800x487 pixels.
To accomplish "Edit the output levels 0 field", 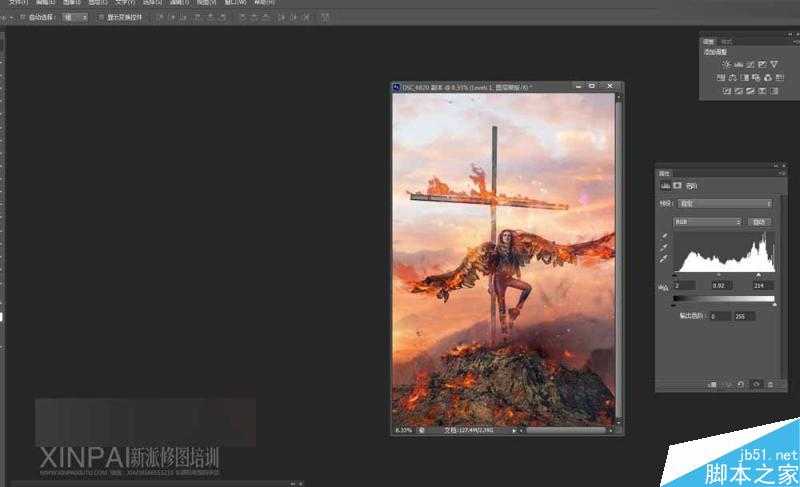I will (x=720, y=317).
